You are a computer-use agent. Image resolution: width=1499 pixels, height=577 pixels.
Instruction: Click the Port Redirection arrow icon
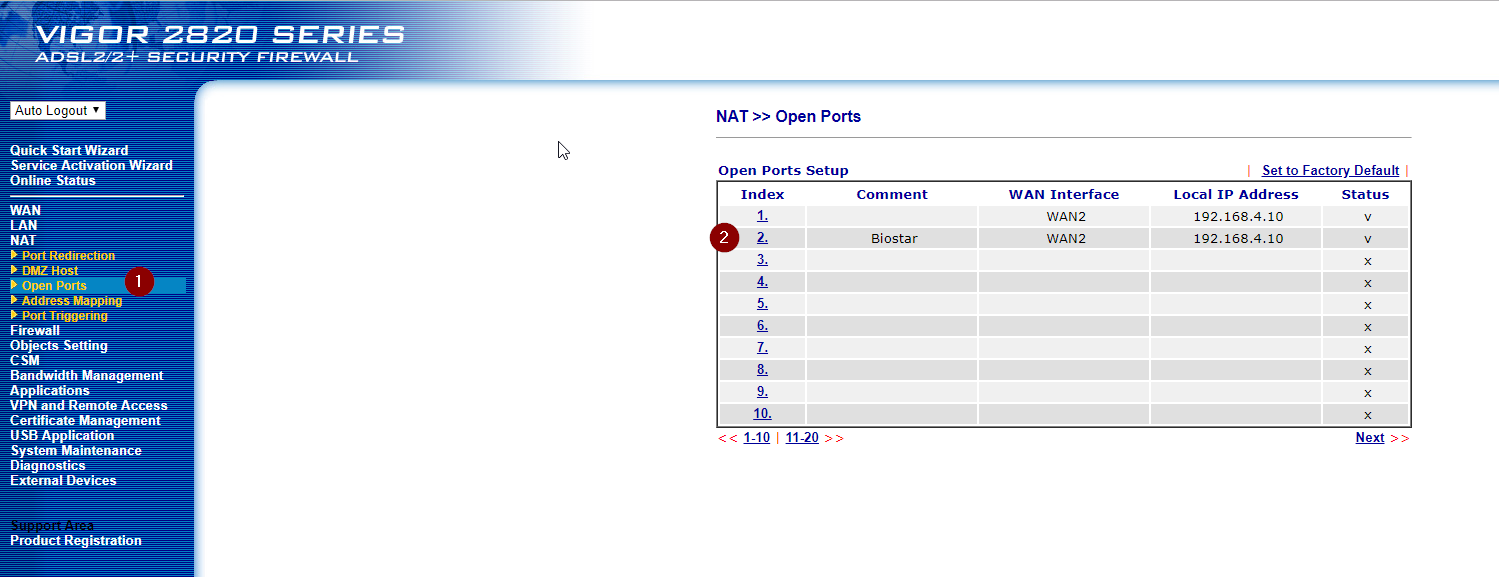14,255
